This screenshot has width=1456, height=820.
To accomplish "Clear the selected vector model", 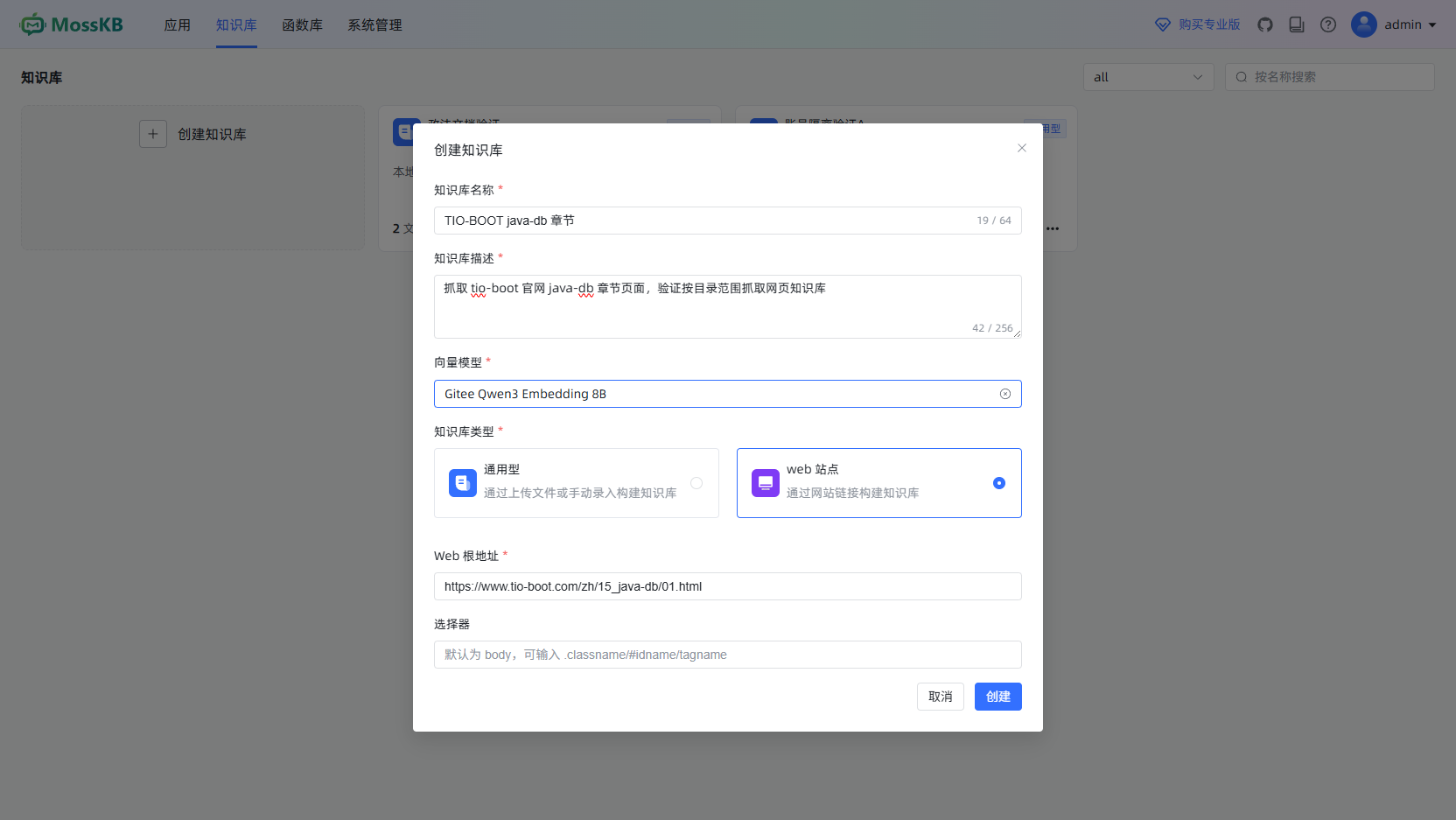I will 1005,394.
